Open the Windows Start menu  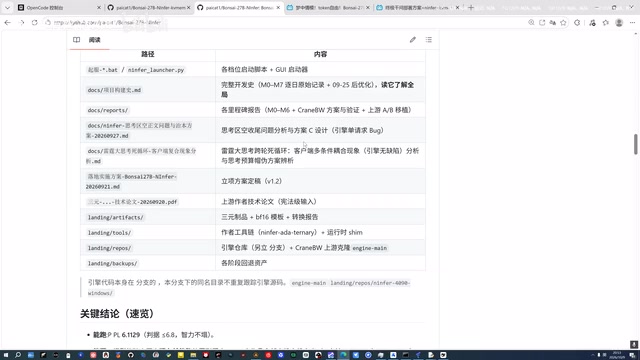pos(6,355)
